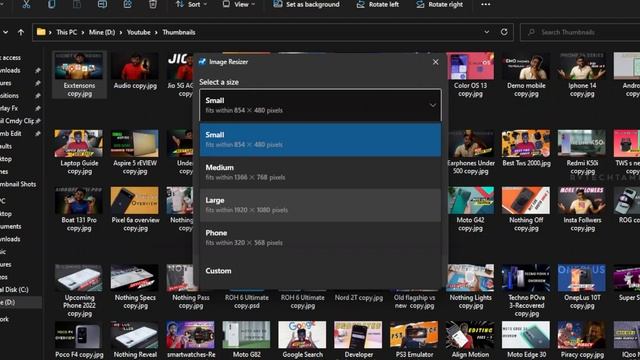Click Thumbnails in address breadcrumb
This screenshot has height=360, width=640.
click(x=179, y=32)
